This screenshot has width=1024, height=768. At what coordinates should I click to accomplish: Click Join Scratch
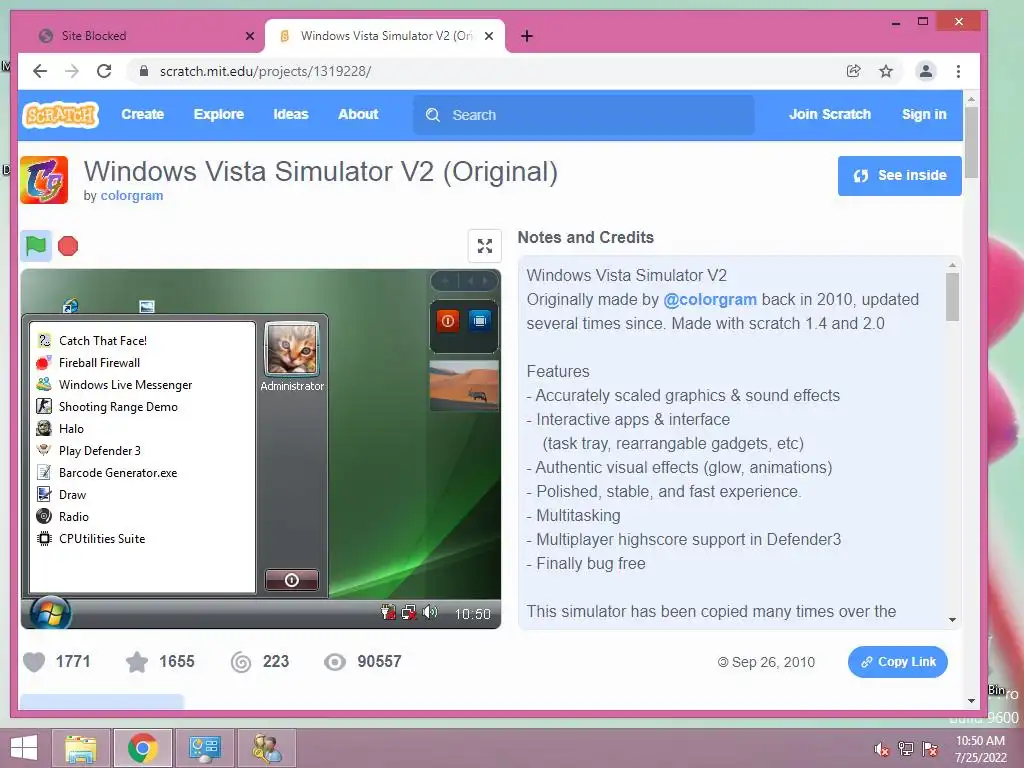(x=830, y=114)
